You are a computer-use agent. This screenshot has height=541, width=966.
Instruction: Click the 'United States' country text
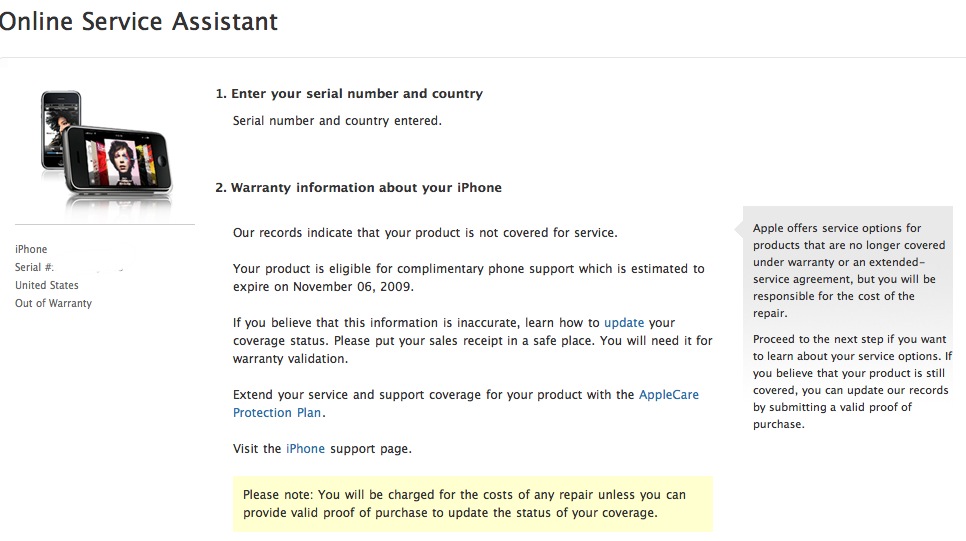point(46,285)
